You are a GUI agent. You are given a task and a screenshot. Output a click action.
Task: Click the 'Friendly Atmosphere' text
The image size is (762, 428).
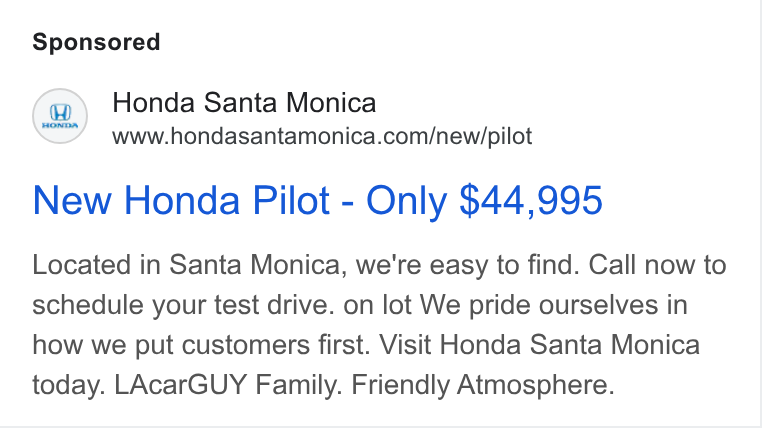pyautogui.click(x=483, y=385)
